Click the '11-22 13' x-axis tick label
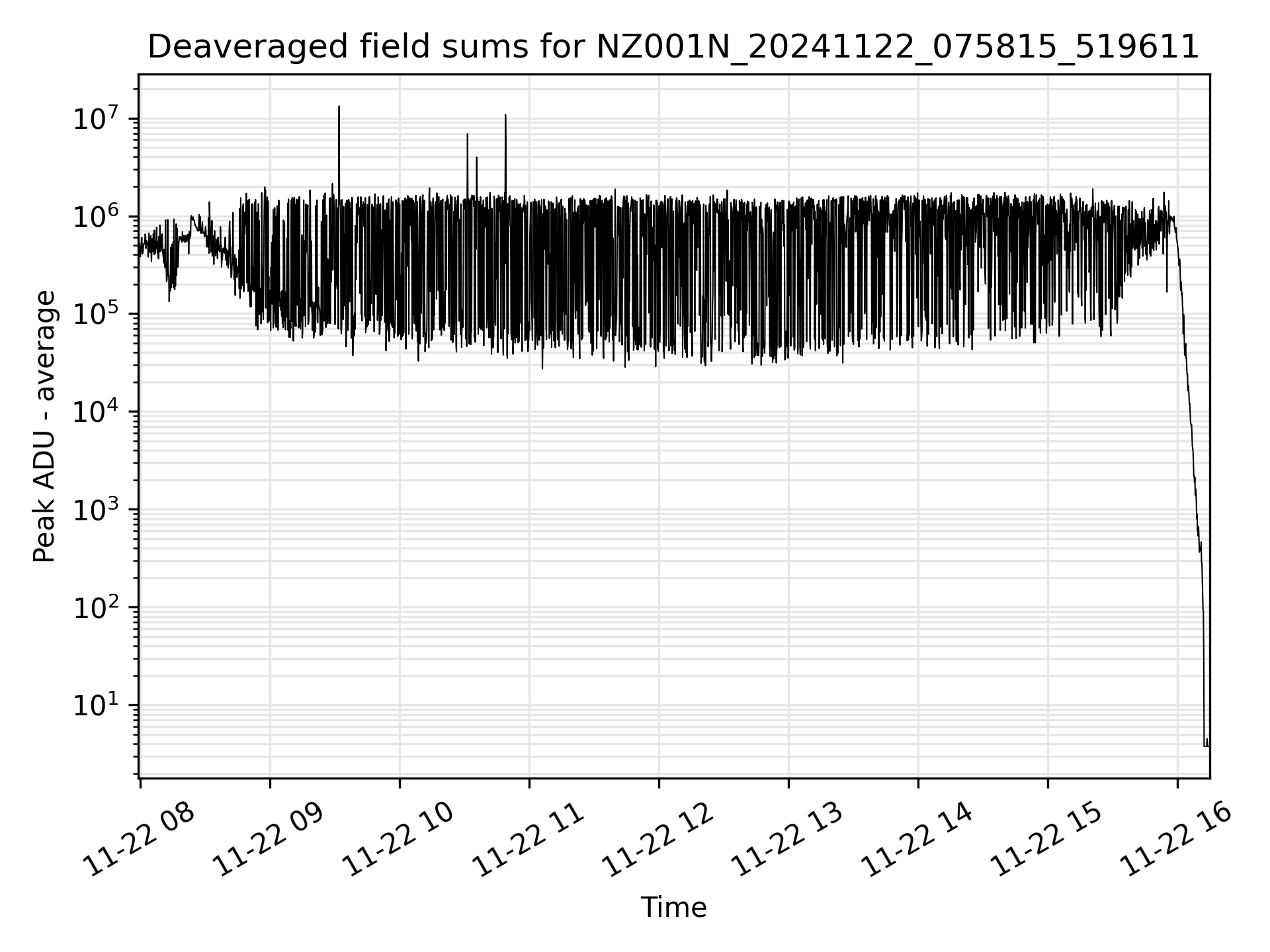The image size is (1270, 952). pyautogui.click(x=788, y=840)
